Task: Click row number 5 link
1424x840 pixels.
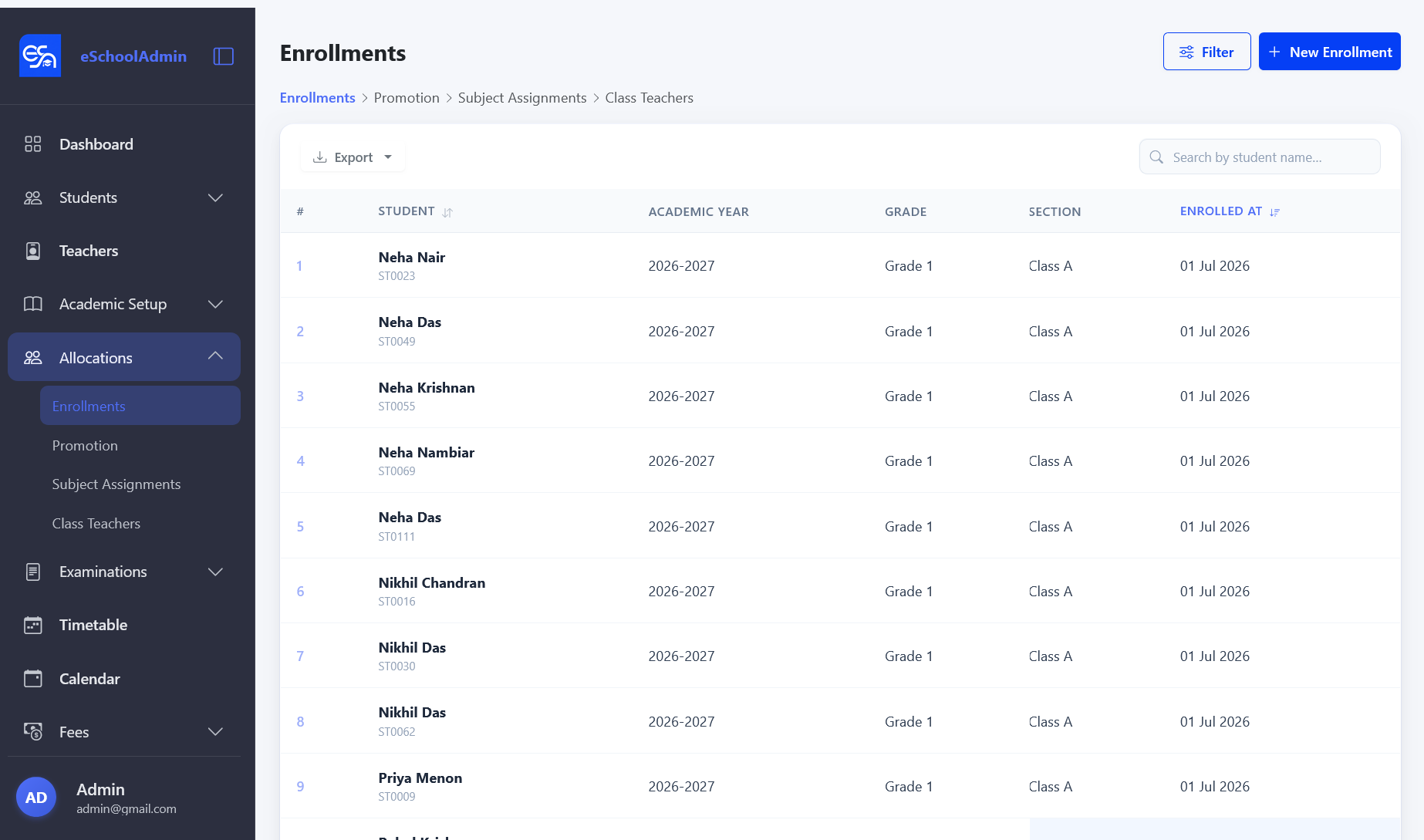Action: (x=300, y=527)
